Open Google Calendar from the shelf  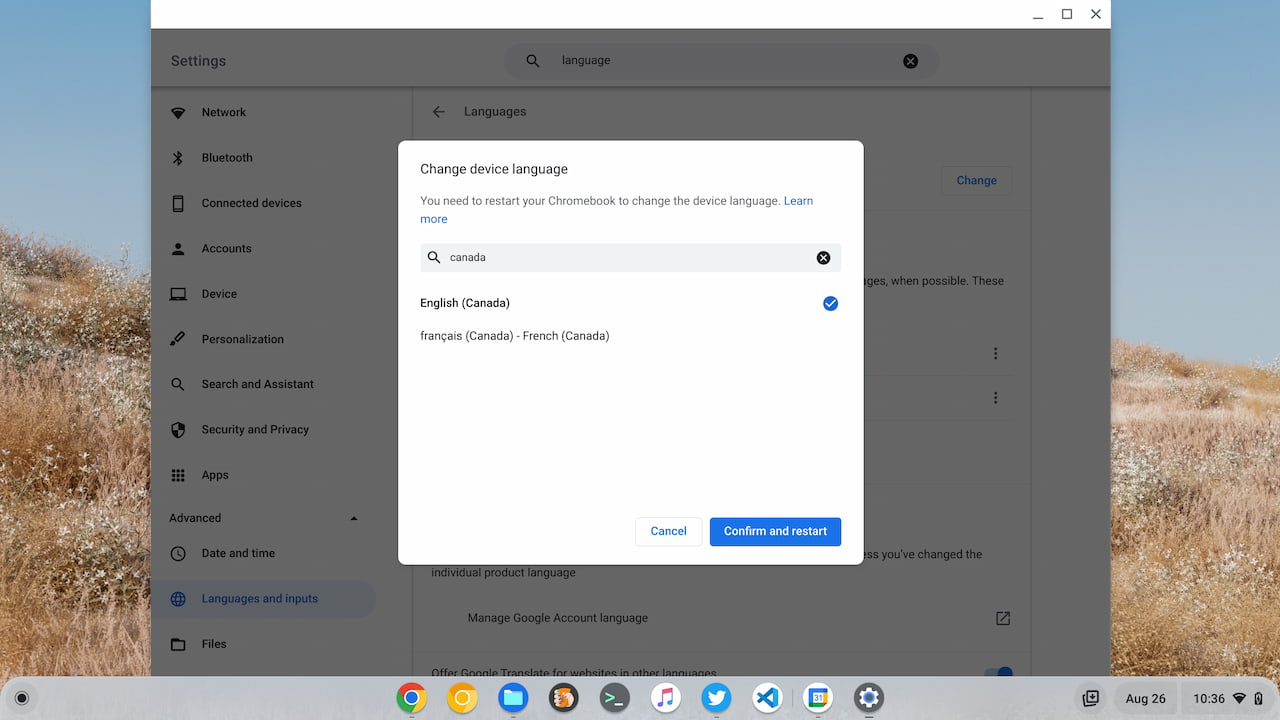tap(818, 698)
